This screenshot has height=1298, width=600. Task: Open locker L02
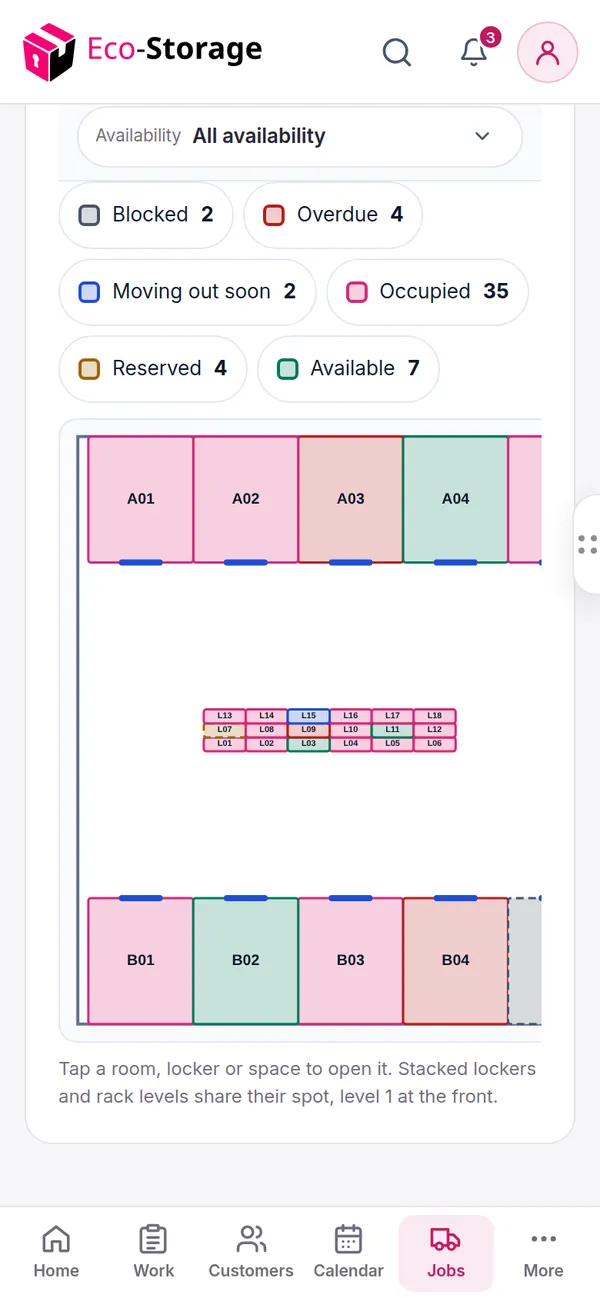point(267,744)
